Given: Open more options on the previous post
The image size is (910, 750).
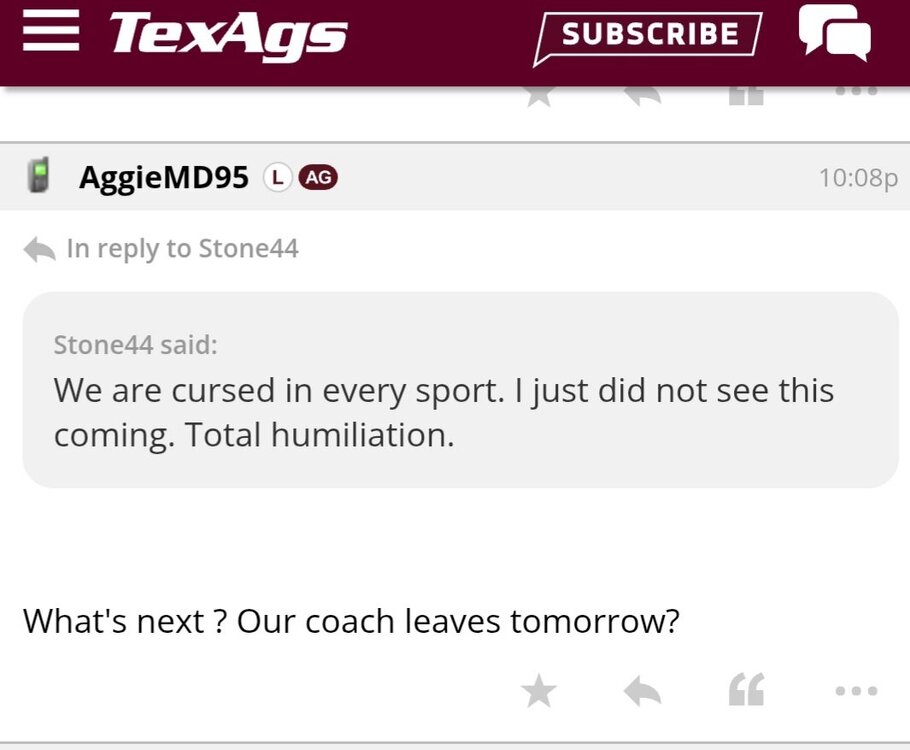Looking at the screenshot, I should [x=856, y=93].
